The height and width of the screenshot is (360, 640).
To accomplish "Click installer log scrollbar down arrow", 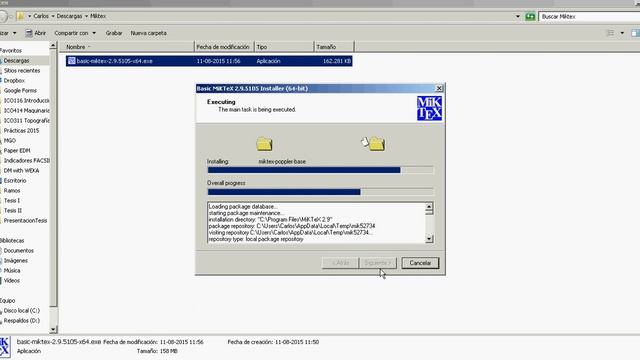I will [x=429, y=239].
